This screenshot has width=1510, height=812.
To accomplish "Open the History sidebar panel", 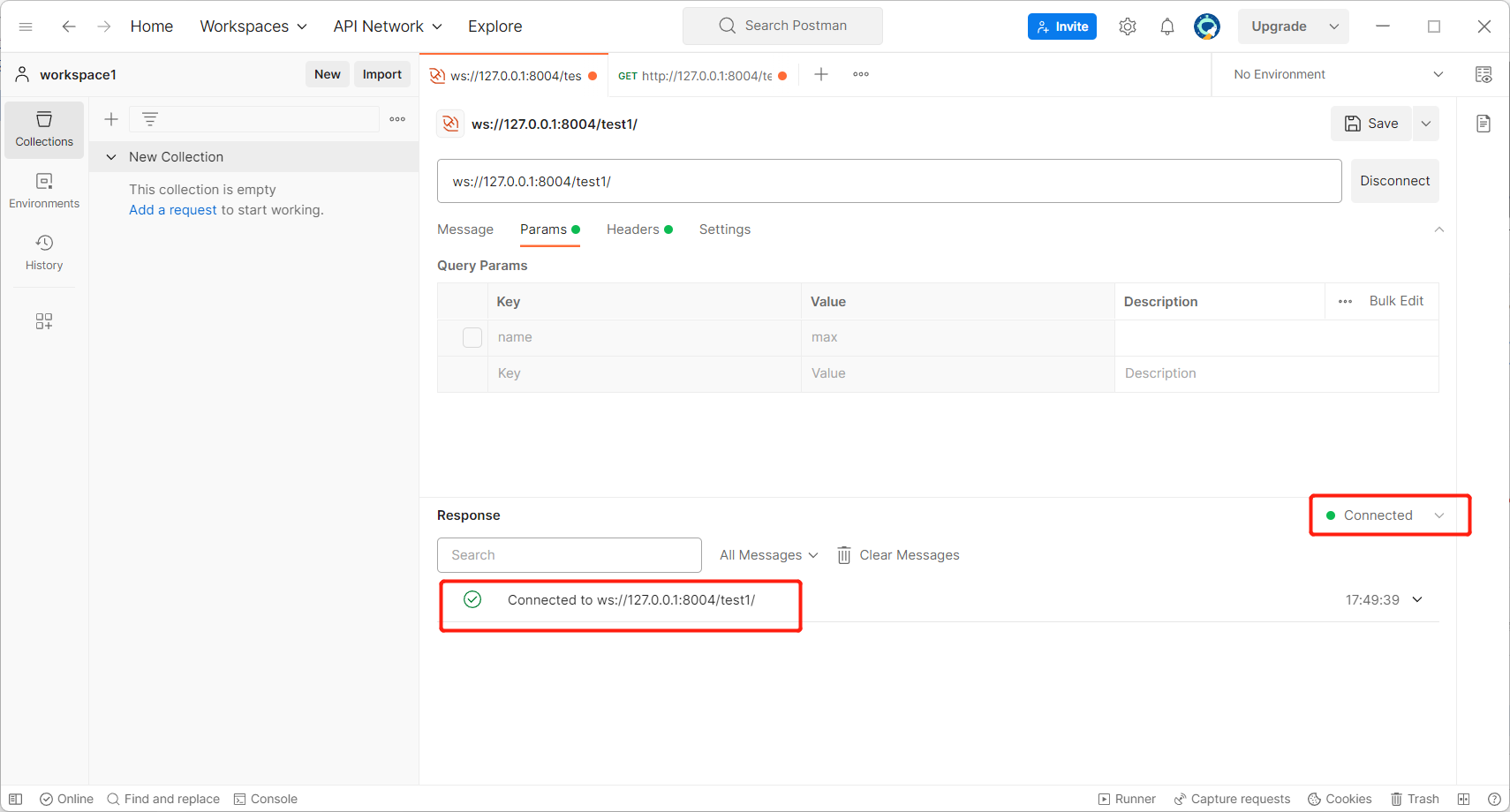I will point(44,253).
